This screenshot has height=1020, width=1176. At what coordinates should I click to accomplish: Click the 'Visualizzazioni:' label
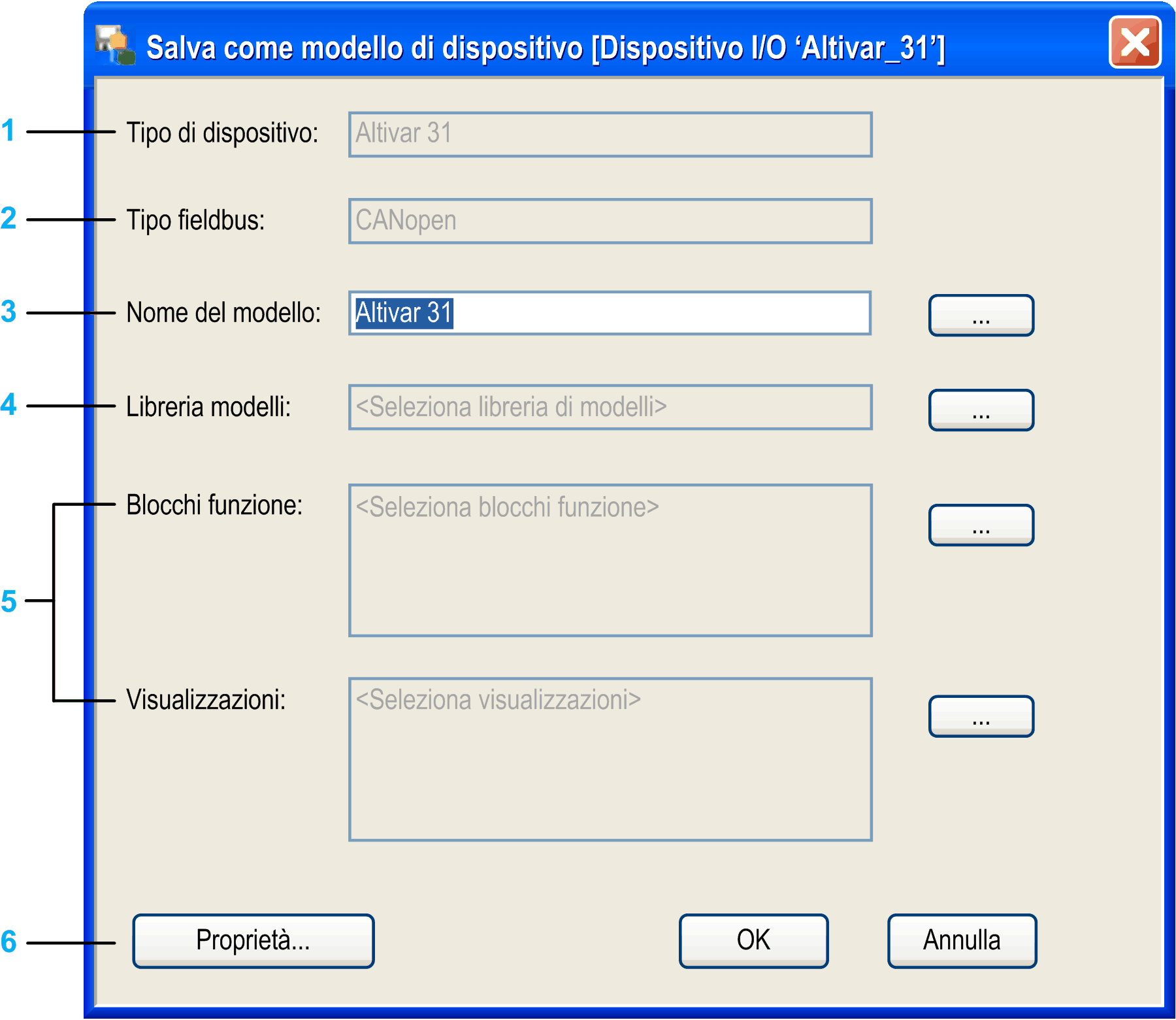(x=206, y=699)
